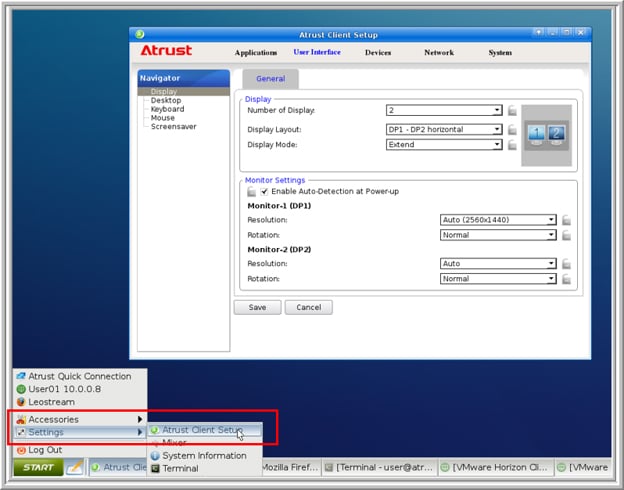Switch to the User Interface tab

(x=317, y=52)
